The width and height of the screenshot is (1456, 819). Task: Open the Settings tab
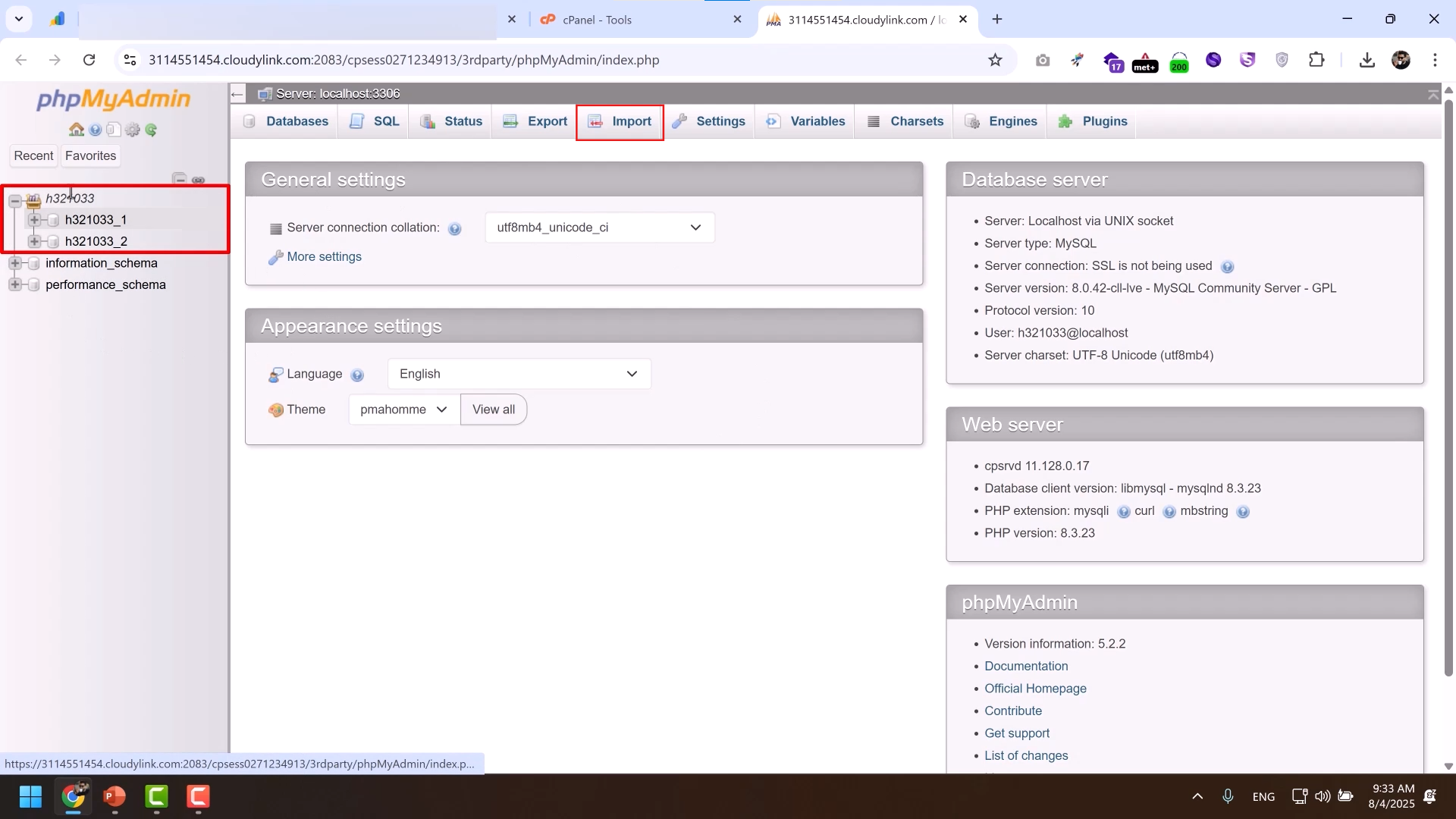pyautogui.click(x=708, y=121)
